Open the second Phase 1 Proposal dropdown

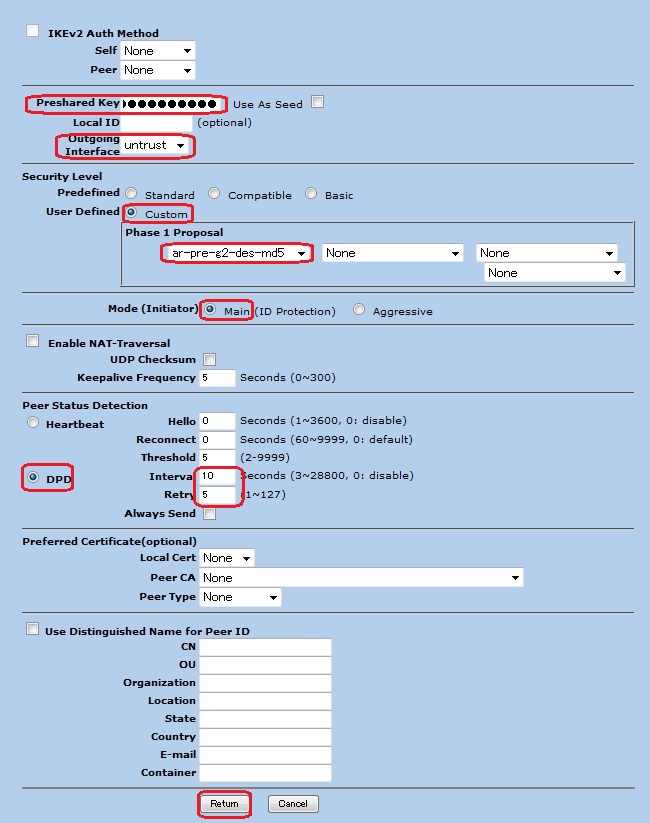[393, 253]
